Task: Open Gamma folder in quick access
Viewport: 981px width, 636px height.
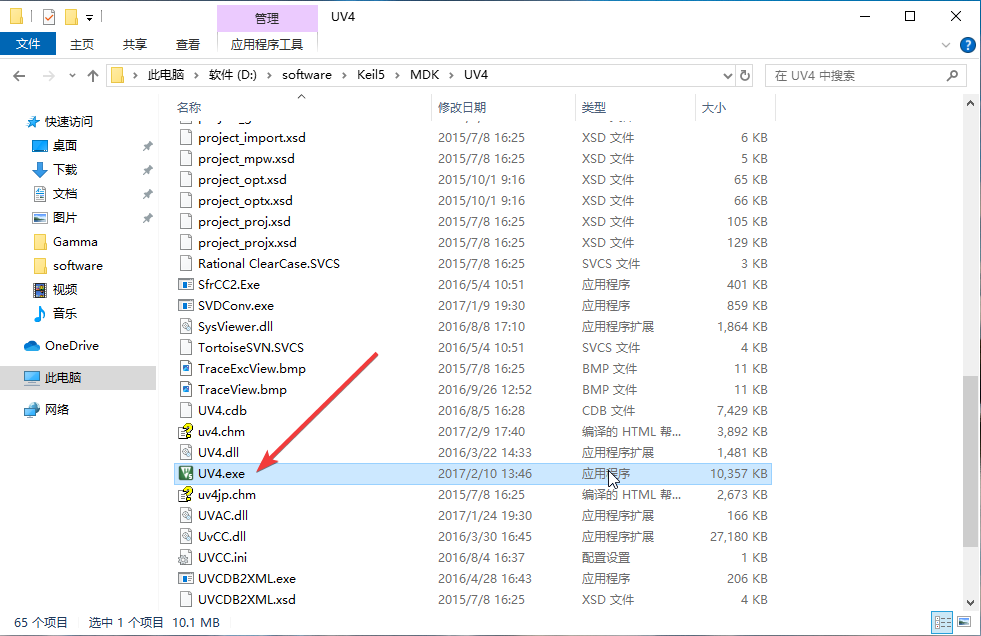Action: pos(65,242)
